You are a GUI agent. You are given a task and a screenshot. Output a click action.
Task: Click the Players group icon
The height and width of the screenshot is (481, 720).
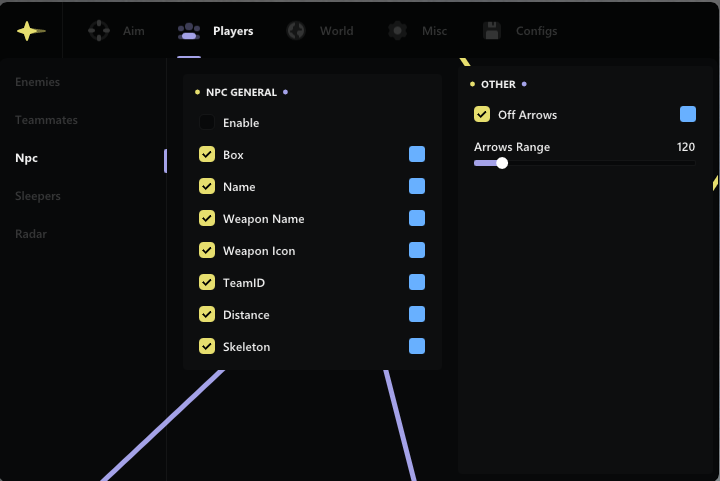[x=188, y=31]
